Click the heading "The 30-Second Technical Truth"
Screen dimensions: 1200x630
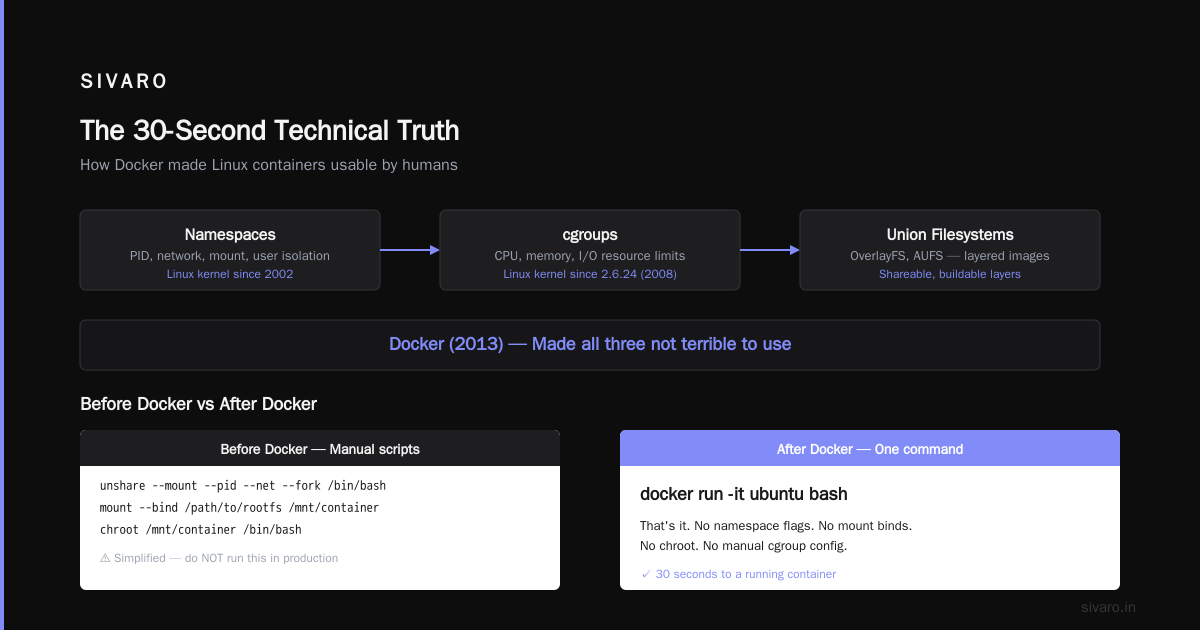pyautogui.click(x=270, y=130)
